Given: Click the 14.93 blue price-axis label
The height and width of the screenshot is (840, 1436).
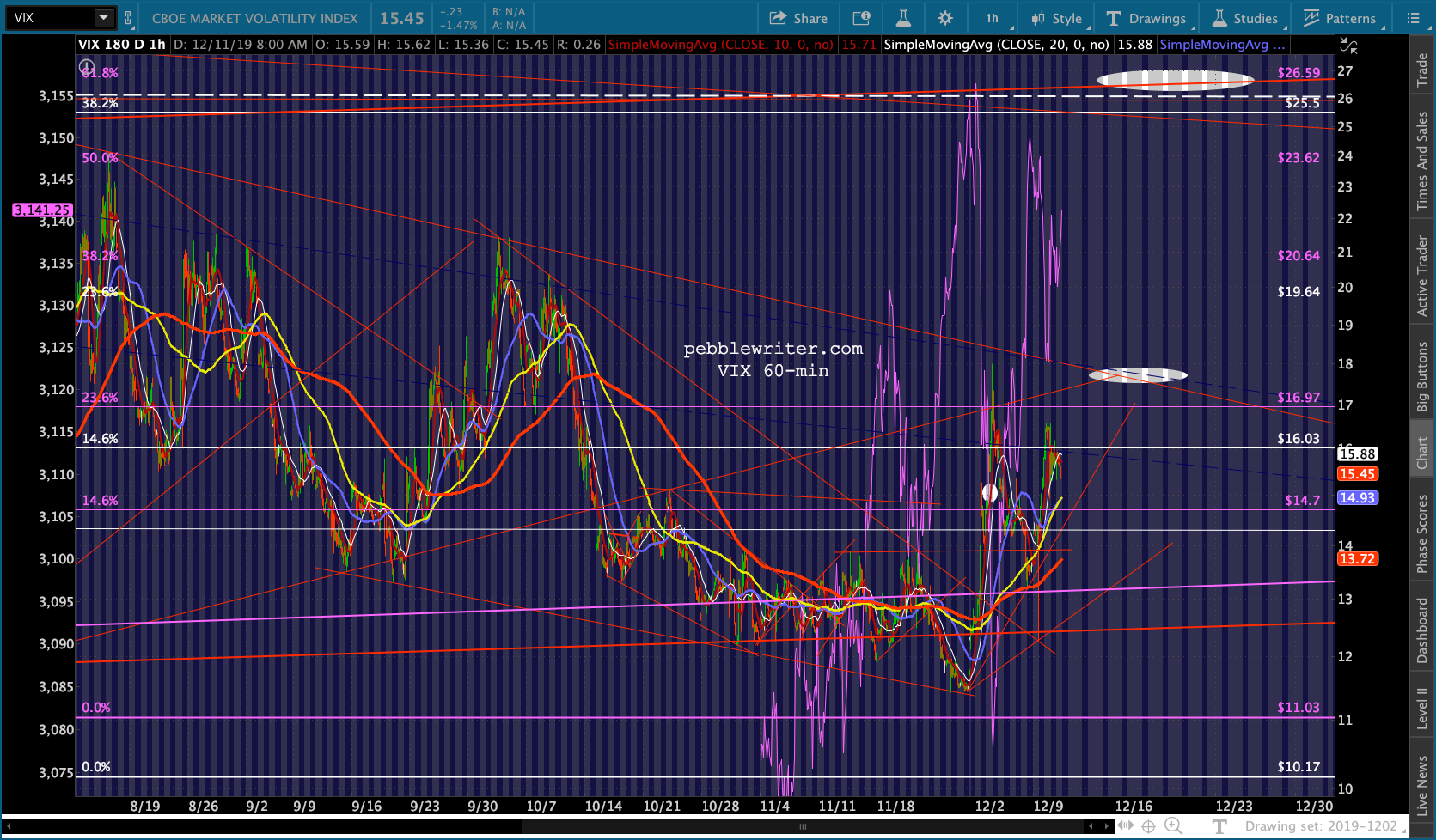Looking at the screenshot, I should click(1358, 498).
